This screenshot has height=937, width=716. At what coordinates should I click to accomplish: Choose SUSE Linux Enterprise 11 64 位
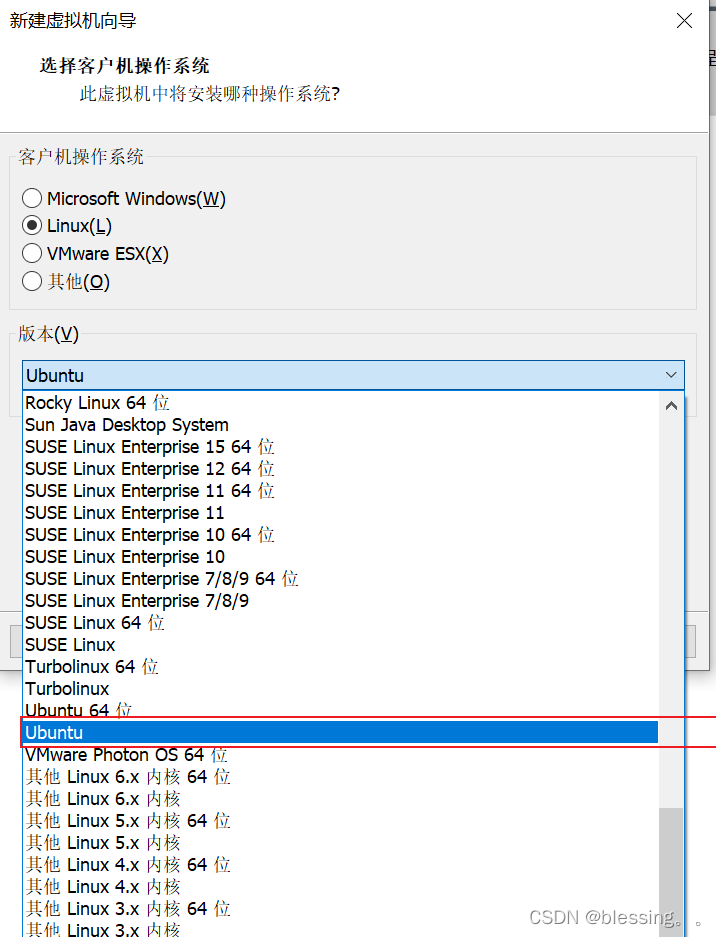341,491
